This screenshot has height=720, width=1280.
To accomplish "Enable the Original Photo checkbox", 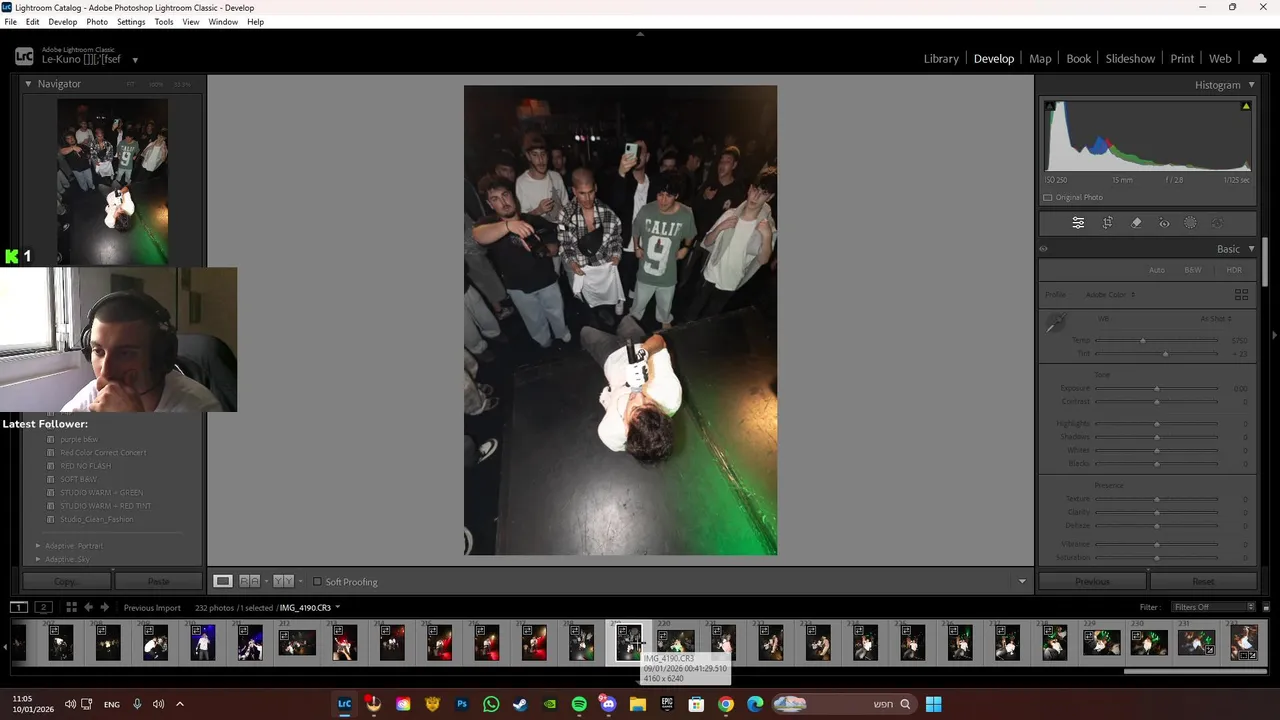I will (1048, 197).
